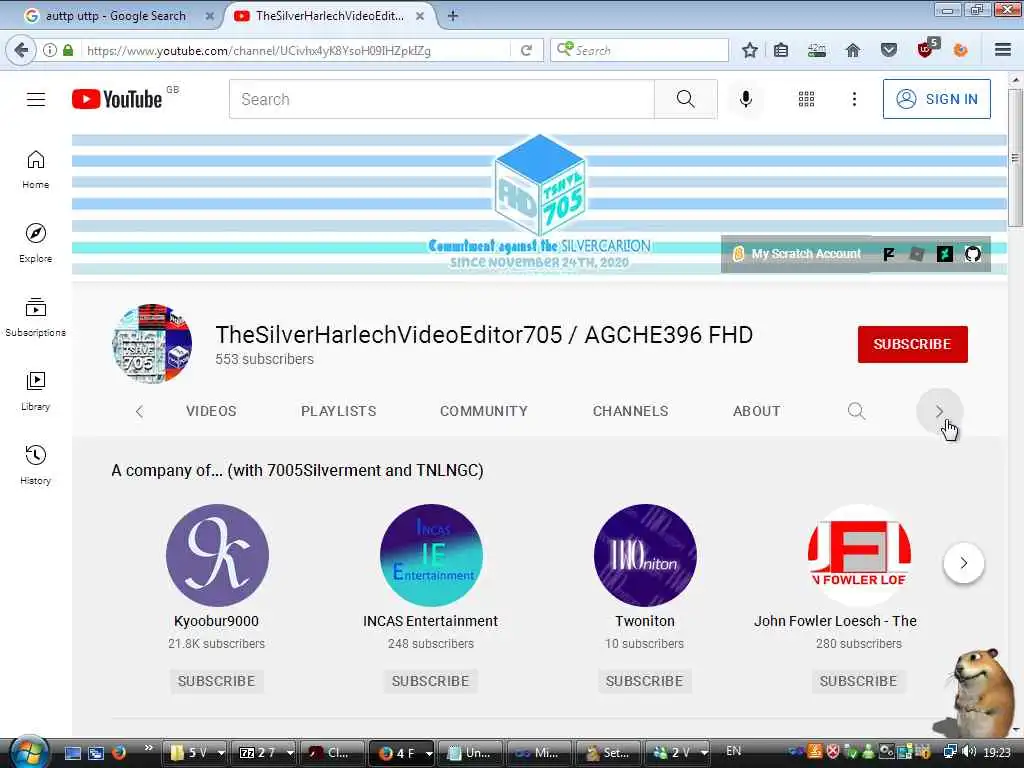Expand the Firefox 4 F taskbar group dropdown
This screenshot has height=768, width=1024.
(x=428, y=753)
